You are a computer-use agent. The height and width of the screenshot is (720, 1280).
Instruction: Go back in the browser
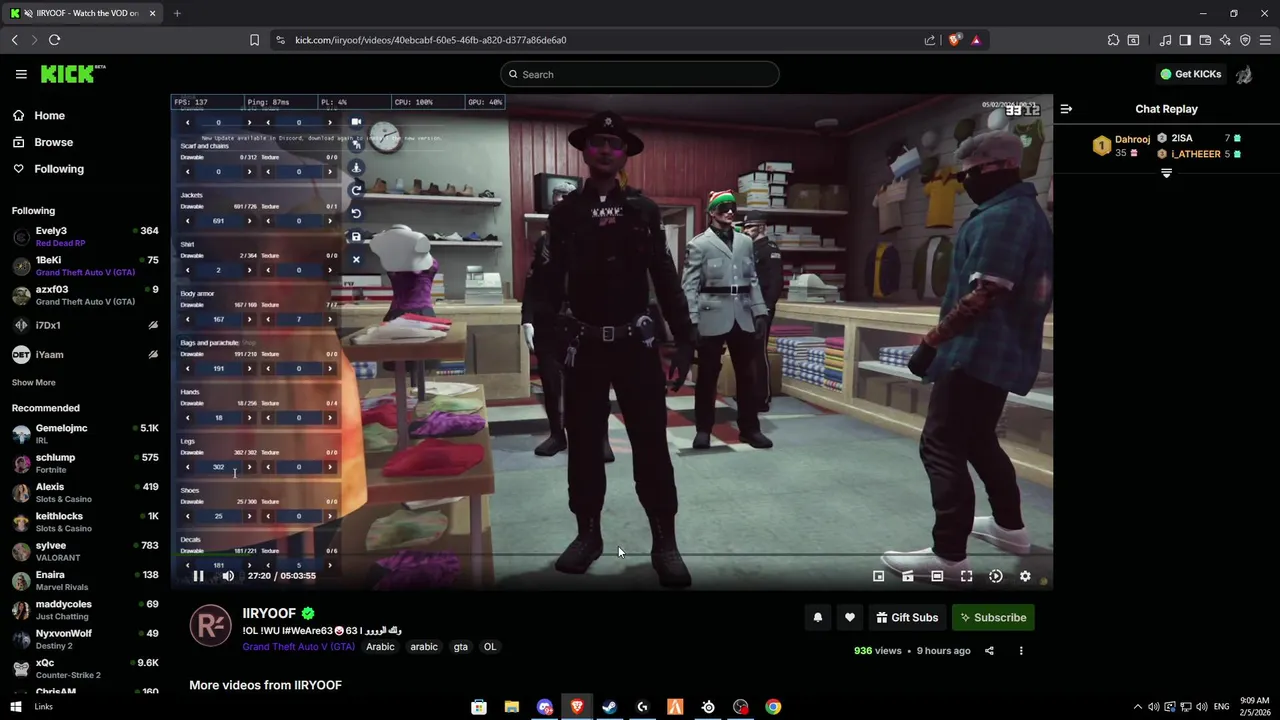[14, 40]
